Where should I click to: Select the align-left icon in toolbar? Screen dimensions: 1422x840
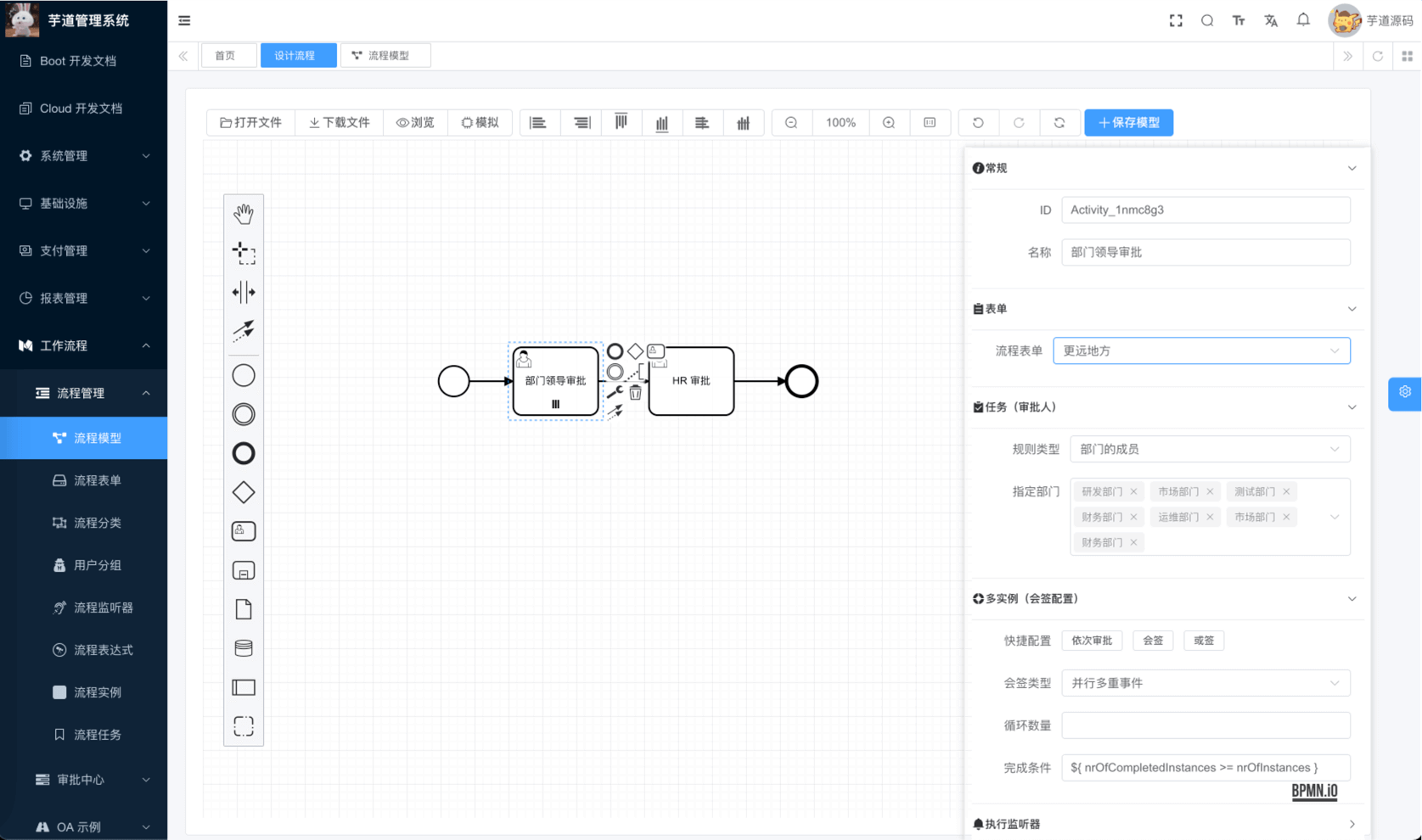[x=540, y=122]
